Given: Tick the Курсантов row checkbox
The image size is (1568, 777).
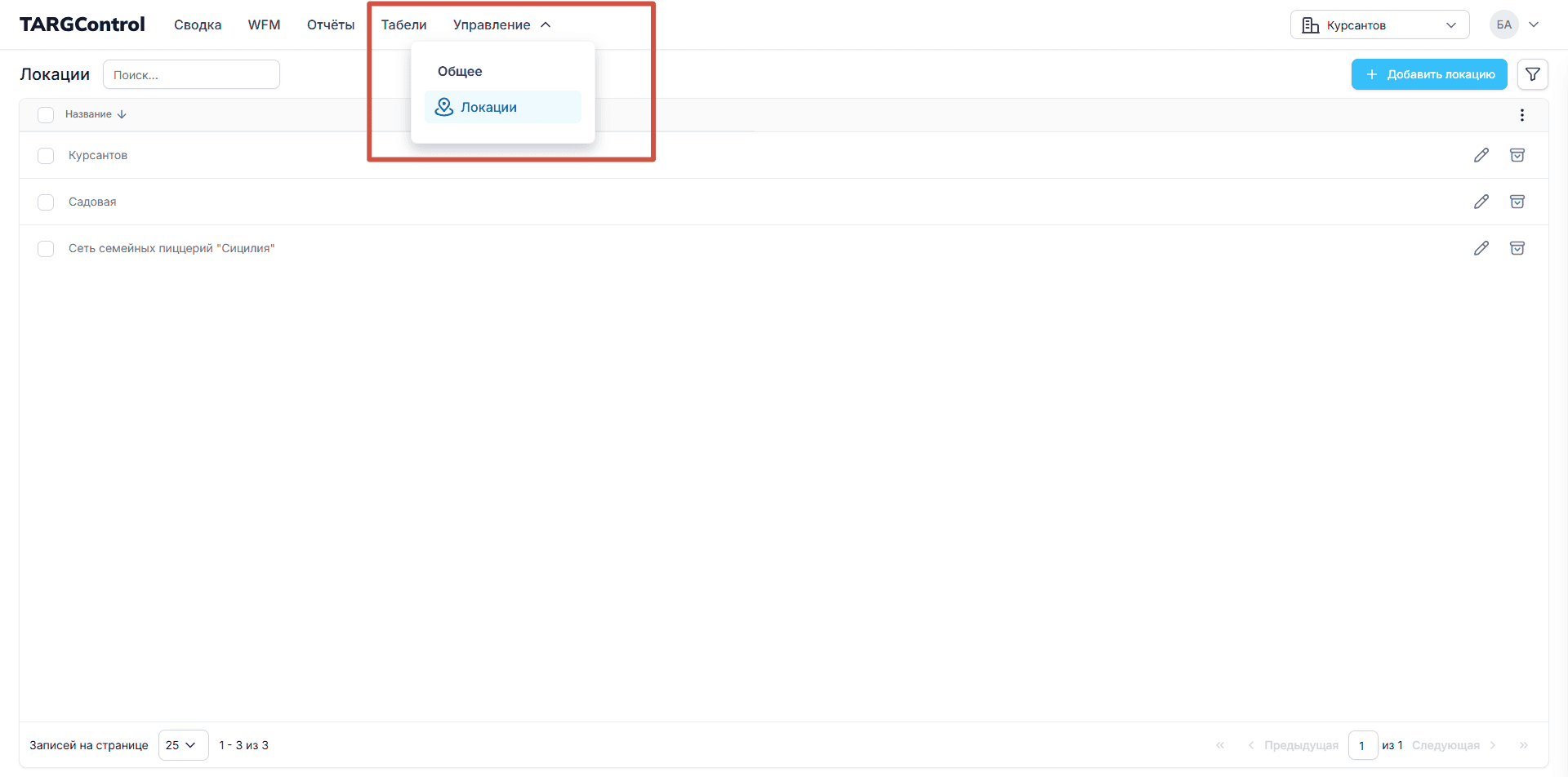Looking at the screenshot, I should click(46, 156).
